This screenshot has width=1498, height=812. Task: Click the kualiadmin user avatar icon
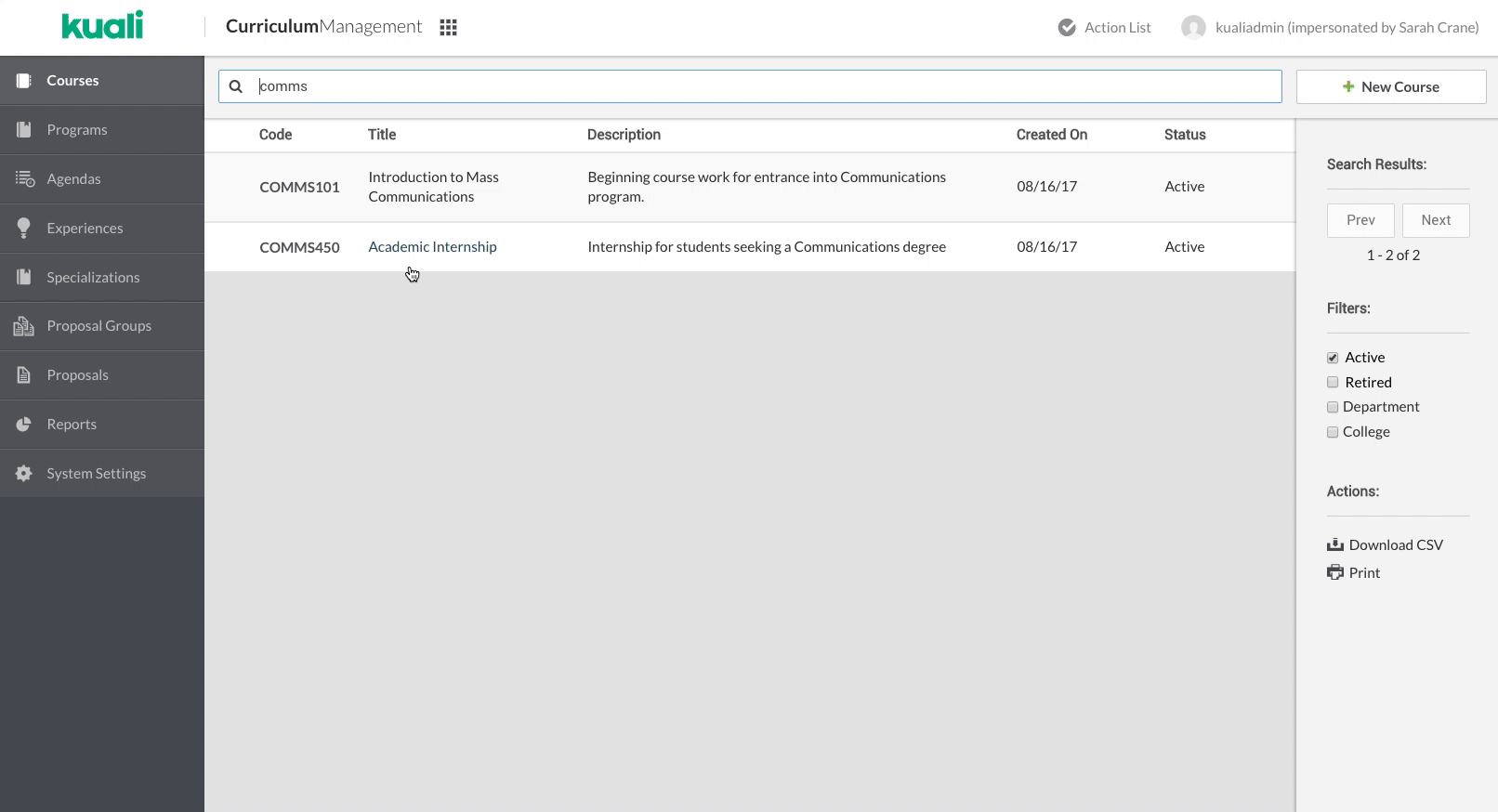click(1192, 28)
